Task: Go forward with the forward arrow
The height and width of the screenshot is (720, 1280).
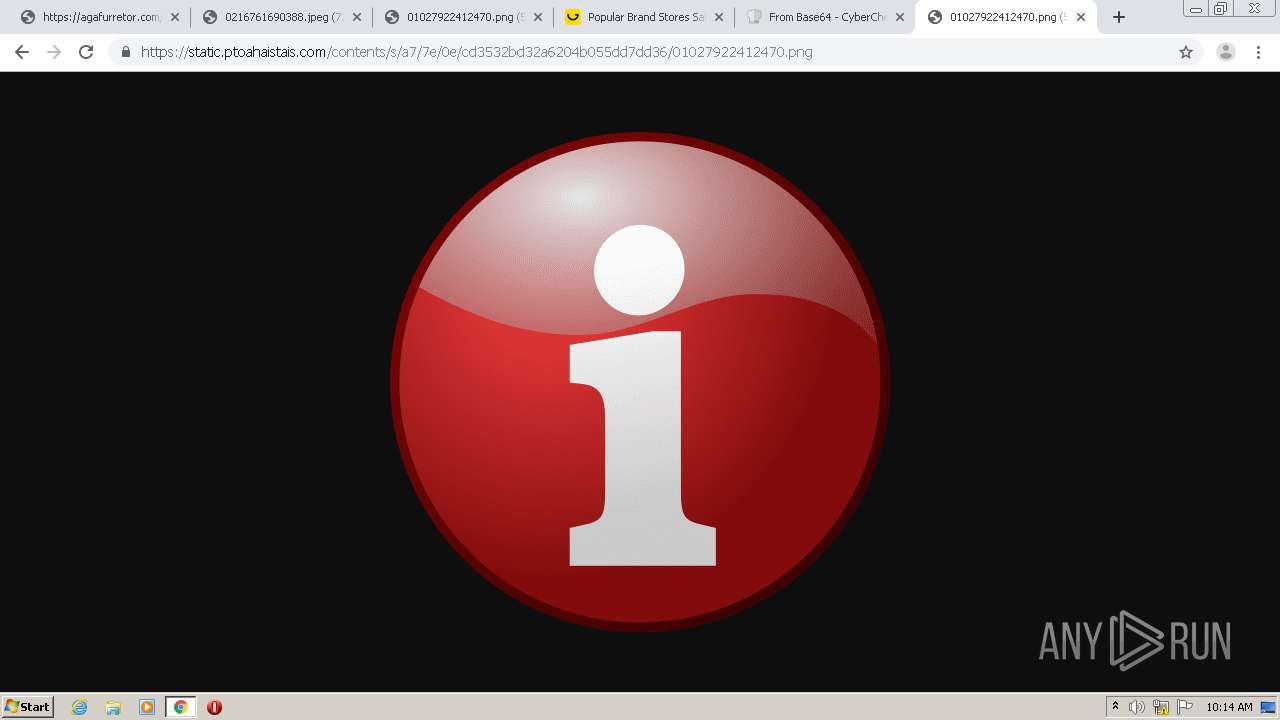Action: [x=54, y=52]
